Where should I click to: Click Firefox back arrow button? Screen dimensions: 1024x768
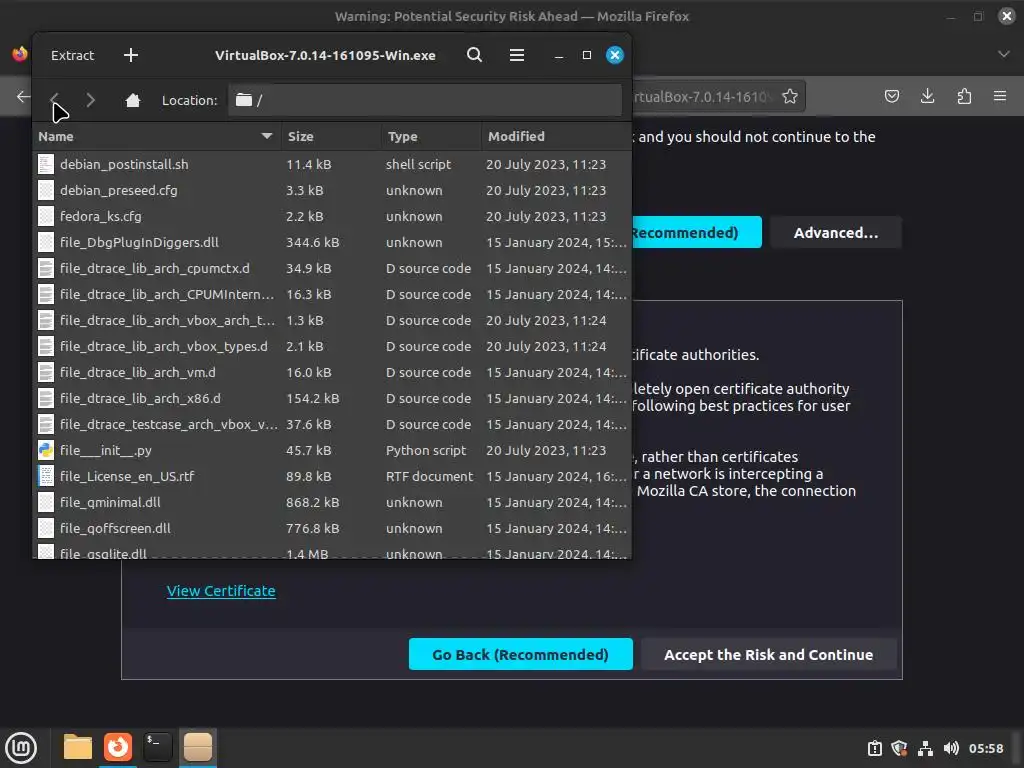tap(23, 97)
